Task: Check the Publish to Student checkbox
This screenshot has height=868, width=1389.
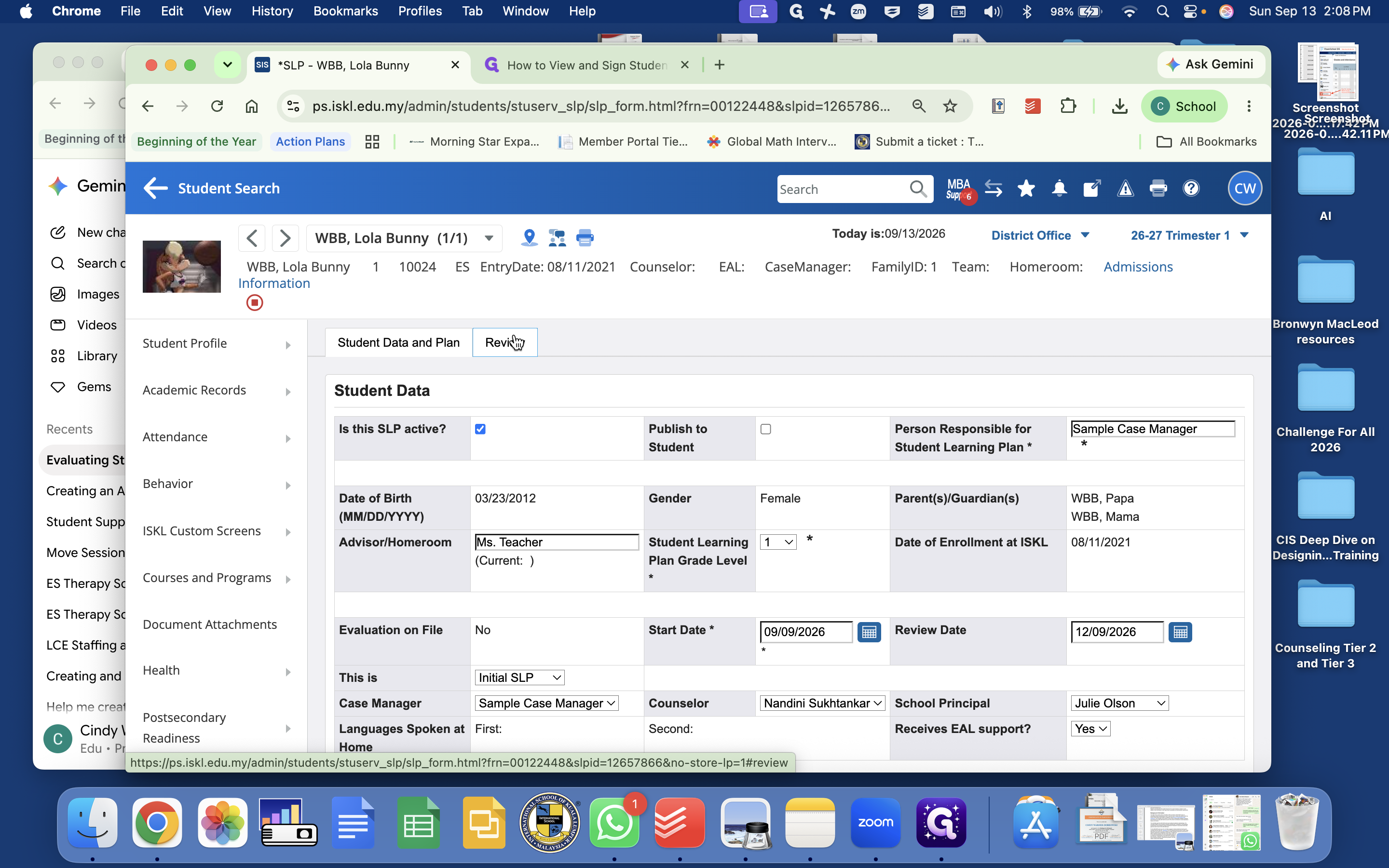Action: pos(766,429)
